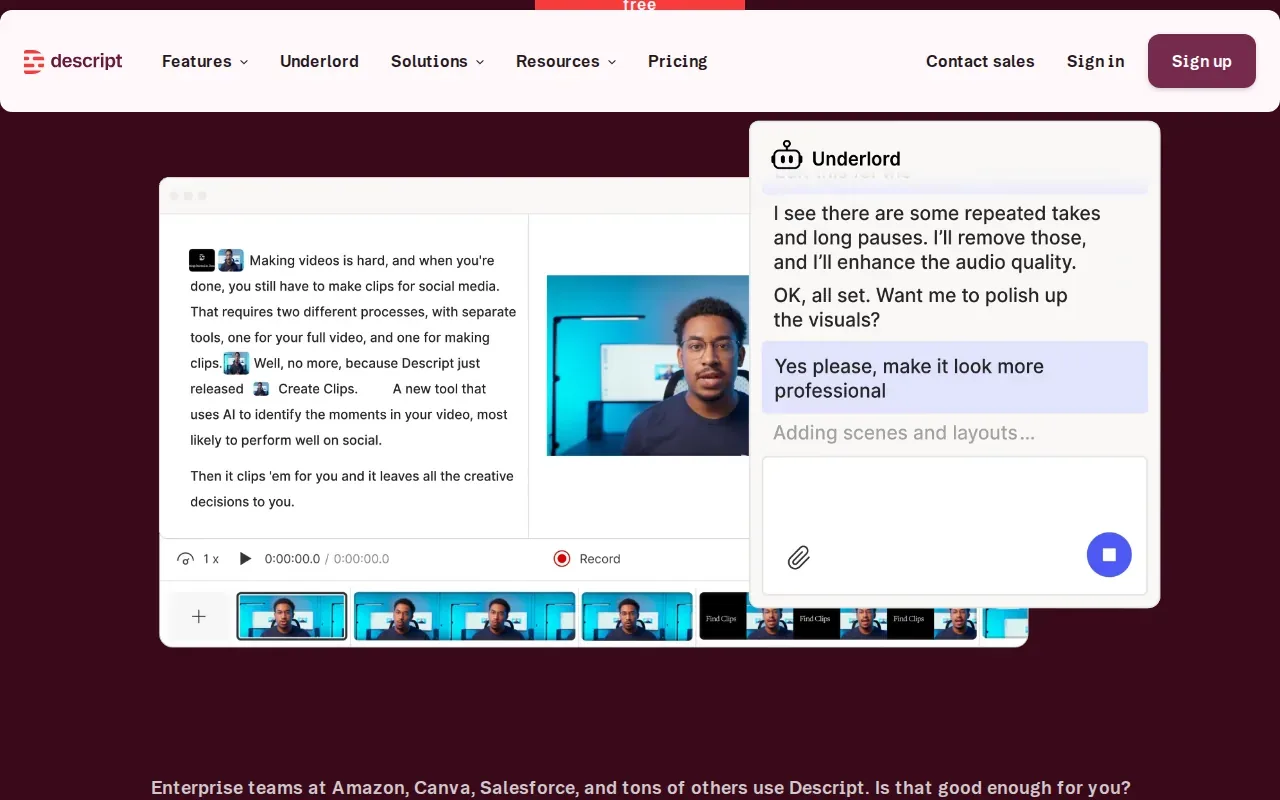Expand the Solutions menu
Screen dimensions: 1280x800
437,61
